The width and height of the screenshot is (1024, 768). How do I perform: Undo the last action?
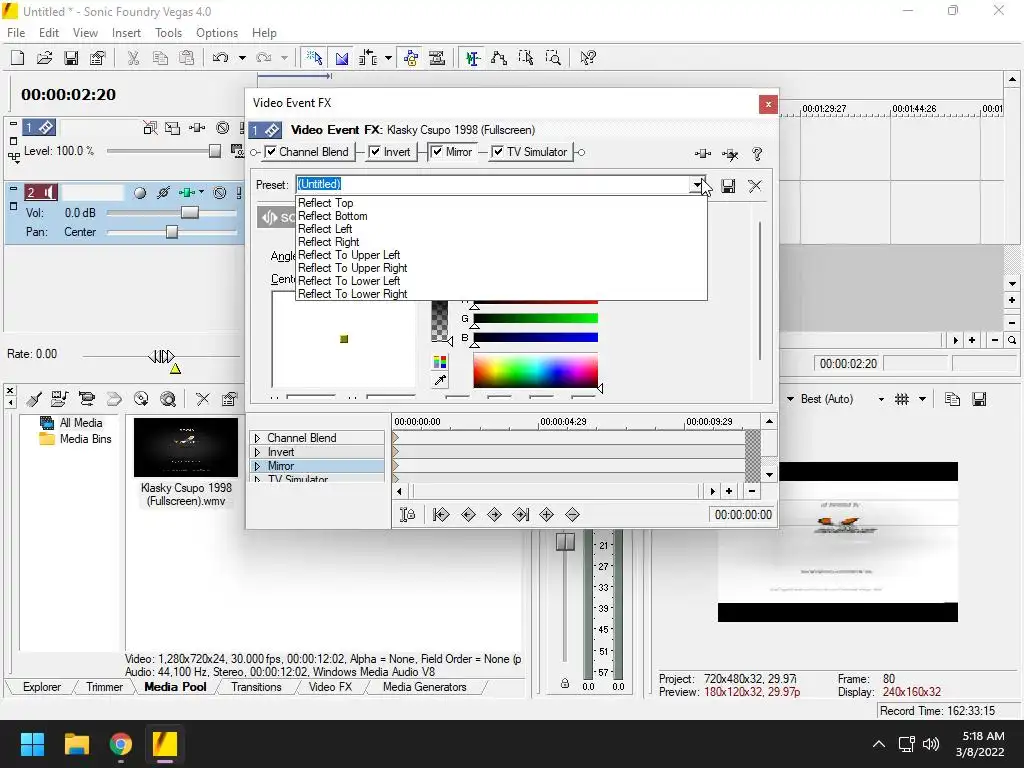pyautogui.click(x=221, y=58)
